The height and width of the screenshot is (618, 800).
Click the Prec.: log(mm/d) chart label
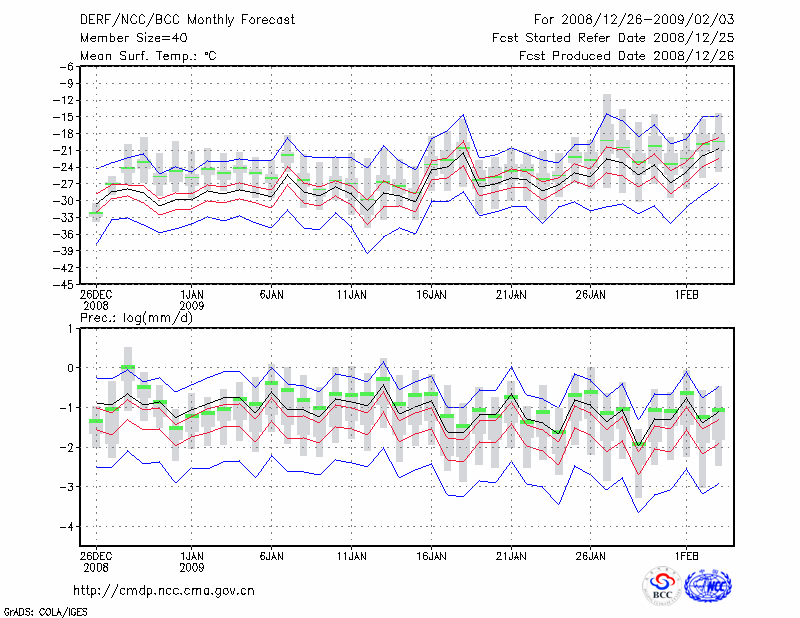point(134,317)
